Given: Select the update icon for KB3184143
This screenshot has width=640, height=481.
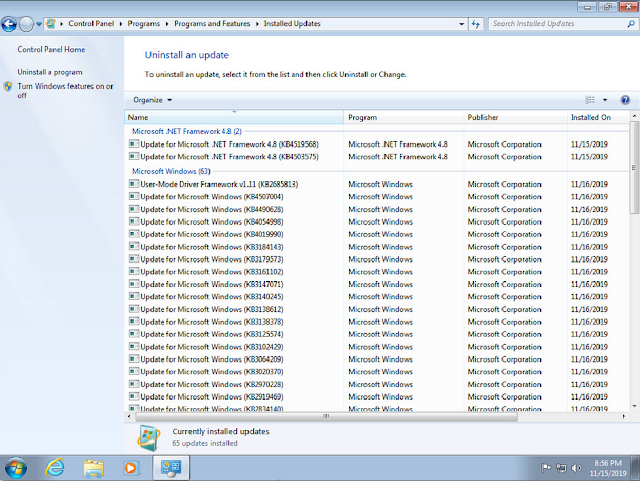Looking at the screenshot, I should (134, 247).
